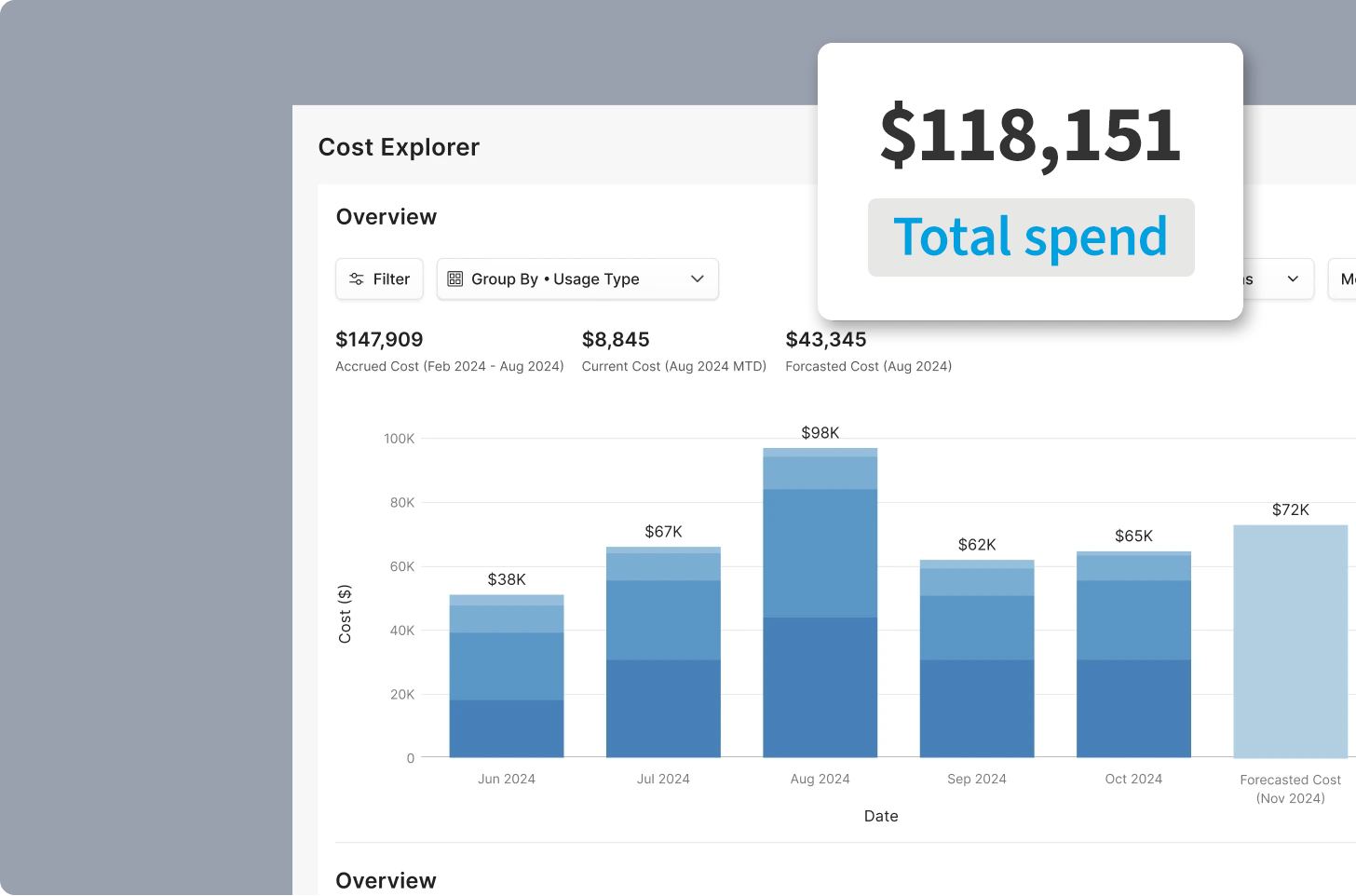Click the $8,845 Current Cost figure
Image resolution: width=1356 pixels, height=896 pixels.
(617, 339)
